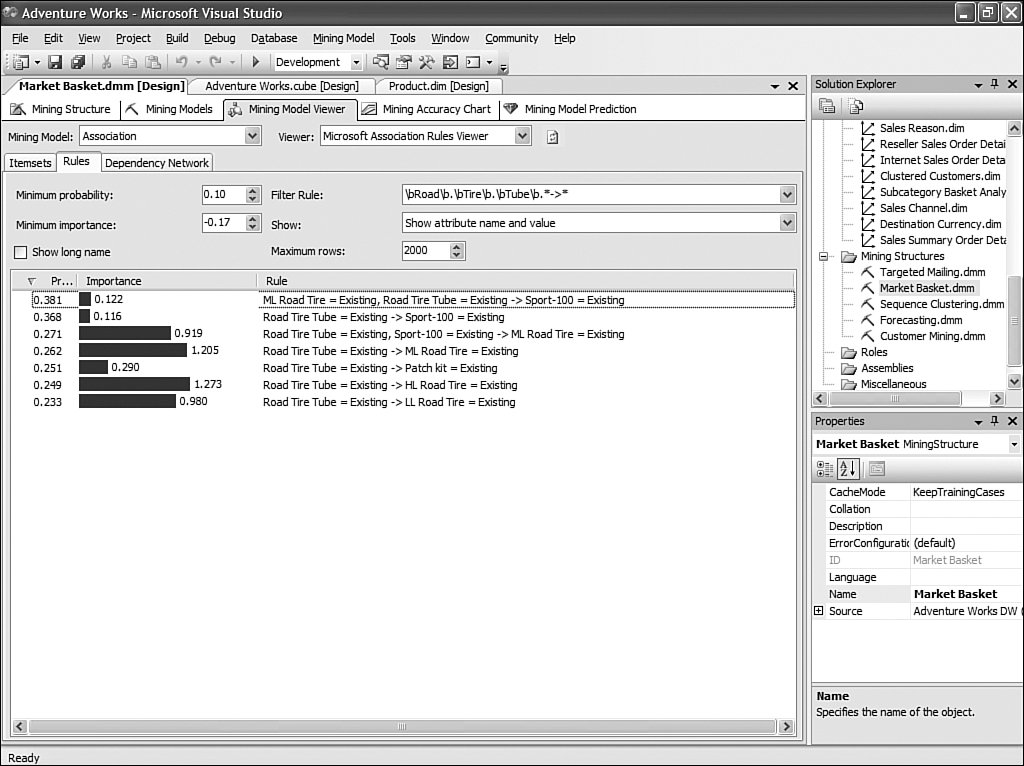The width and height of the screenshot is (1024, 766).
Task: Click the Undo toolbar icon
Action: click(x=182, y=62)
